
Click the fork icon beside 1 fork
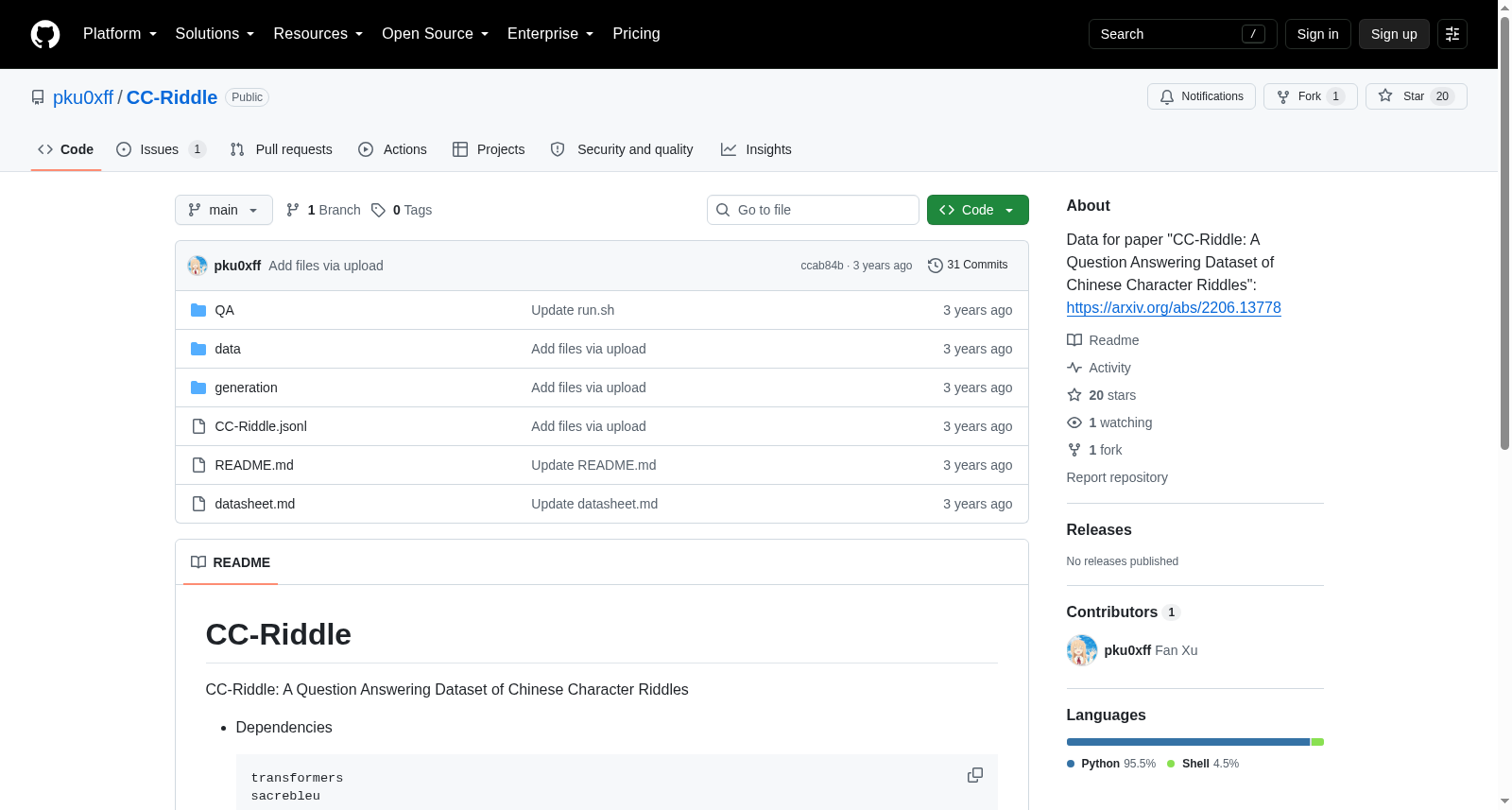pyautogui.click(x=1074, y=450)
